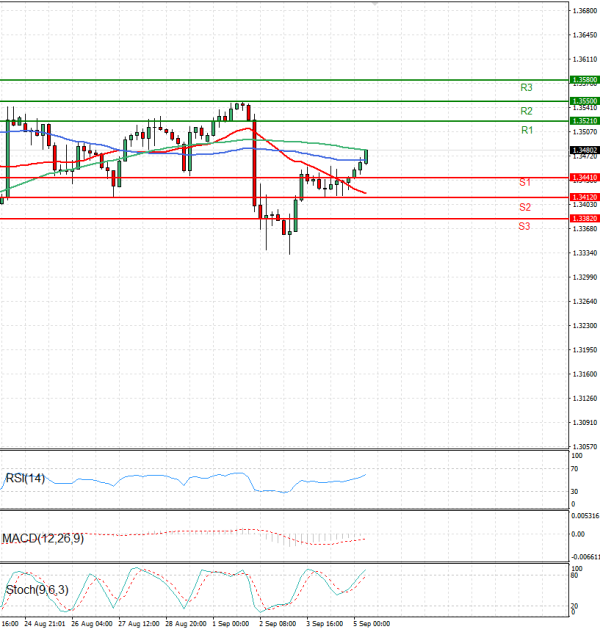Click the 1.34410 red price tag

tap(584, 177)
